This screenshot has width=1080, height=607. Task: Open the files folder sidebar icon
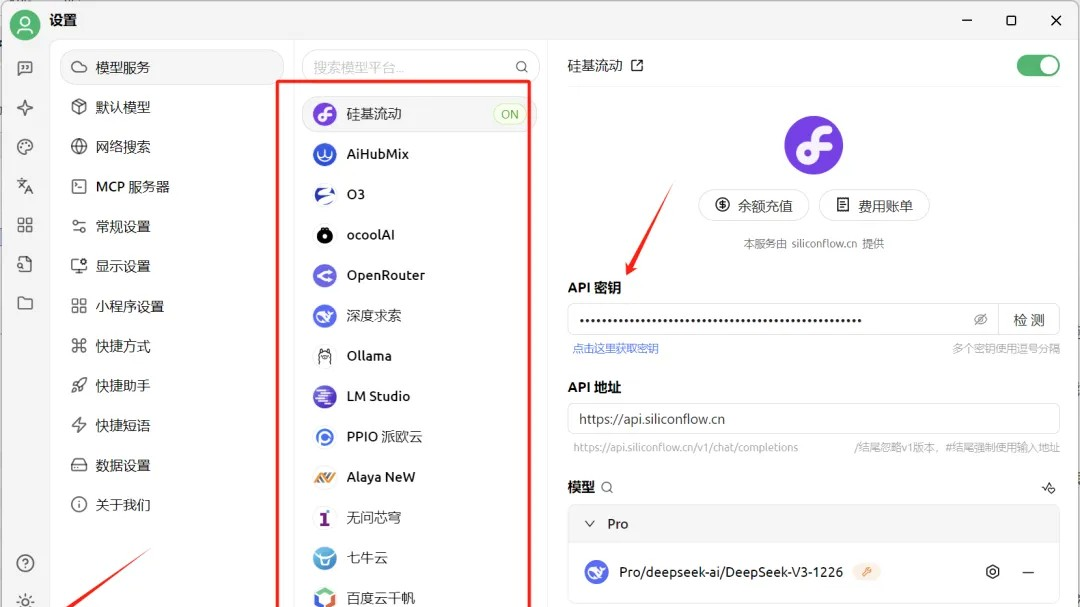coord(25,303)
